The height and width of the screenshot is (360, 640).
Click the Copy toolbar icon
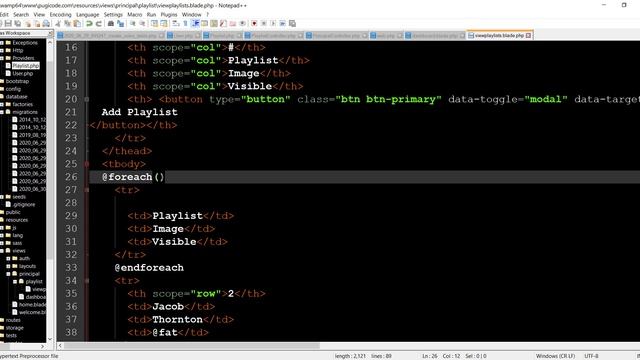(67, 23)
